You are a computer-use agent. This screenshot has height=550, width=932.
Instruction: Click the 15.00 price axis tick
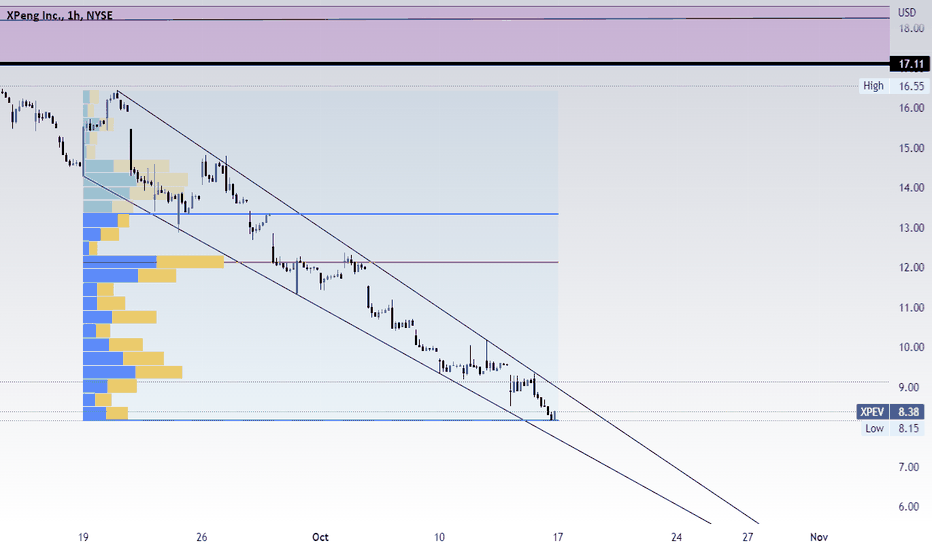(x=911, y=147)
